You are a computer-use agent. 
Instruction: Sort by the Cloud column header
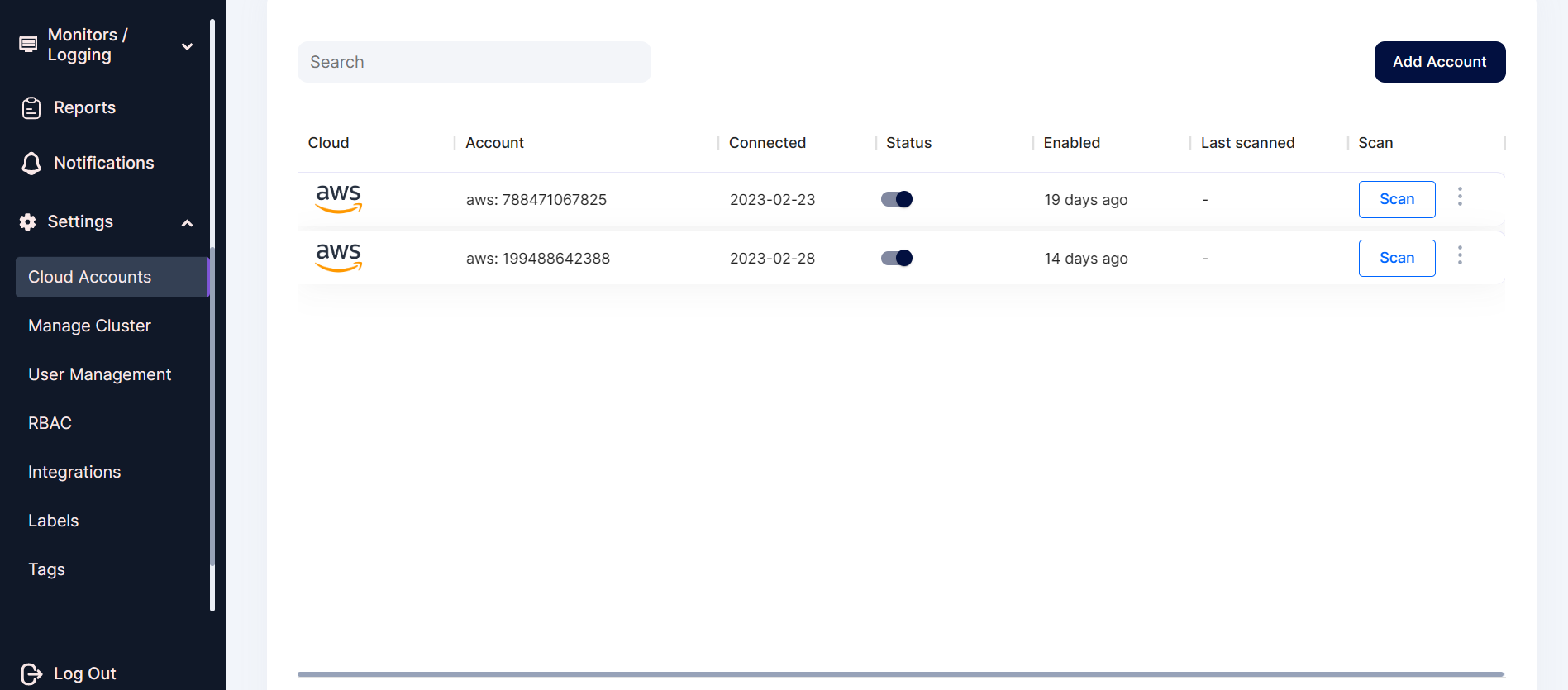pos(328,143)
